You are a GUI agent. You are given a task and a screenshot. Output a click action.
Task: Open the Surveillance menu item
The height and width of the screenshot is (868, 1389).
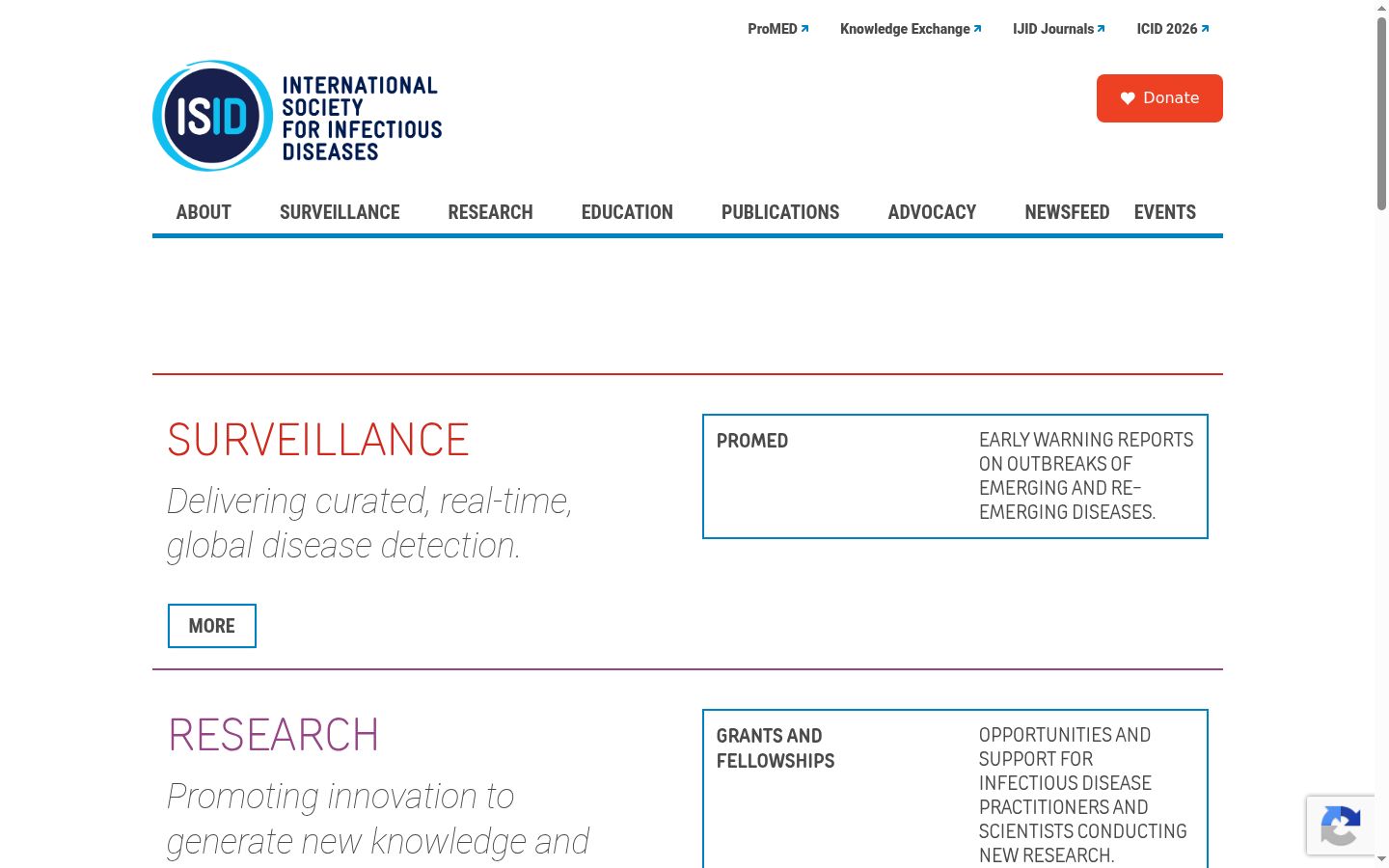click(340, 212)
